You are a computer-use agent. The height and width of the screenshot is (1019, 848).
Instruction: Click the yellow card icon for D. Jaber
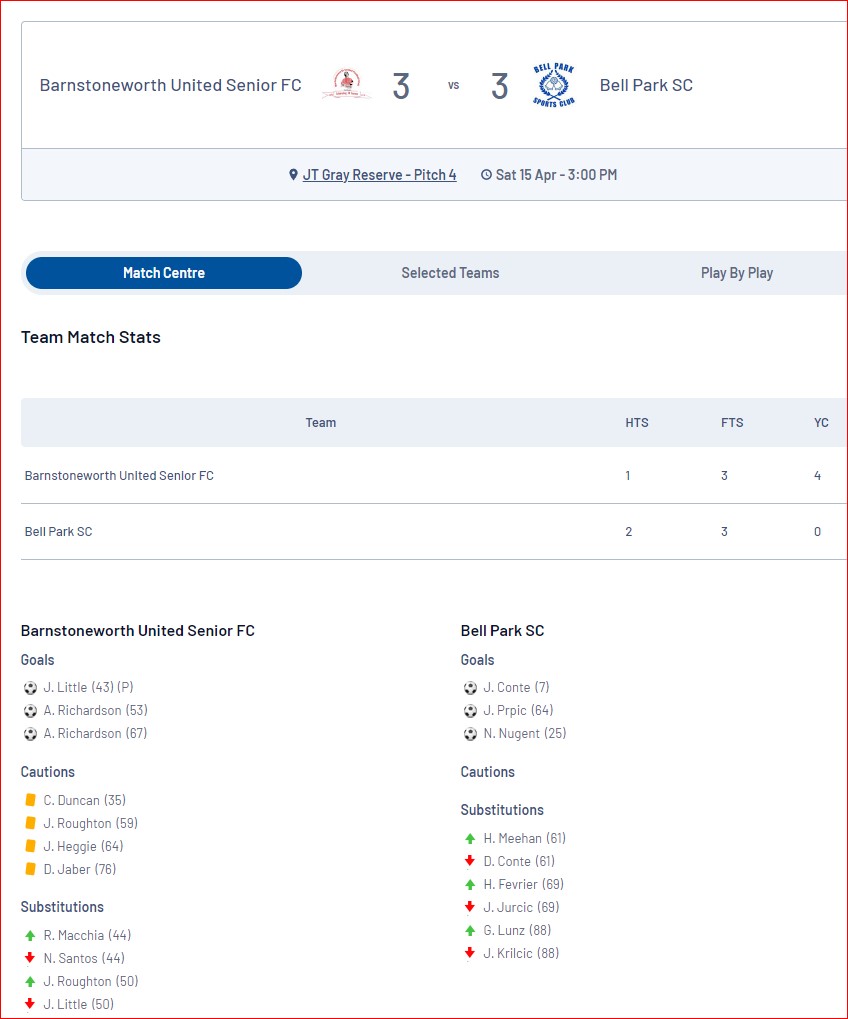click(30, 869)
